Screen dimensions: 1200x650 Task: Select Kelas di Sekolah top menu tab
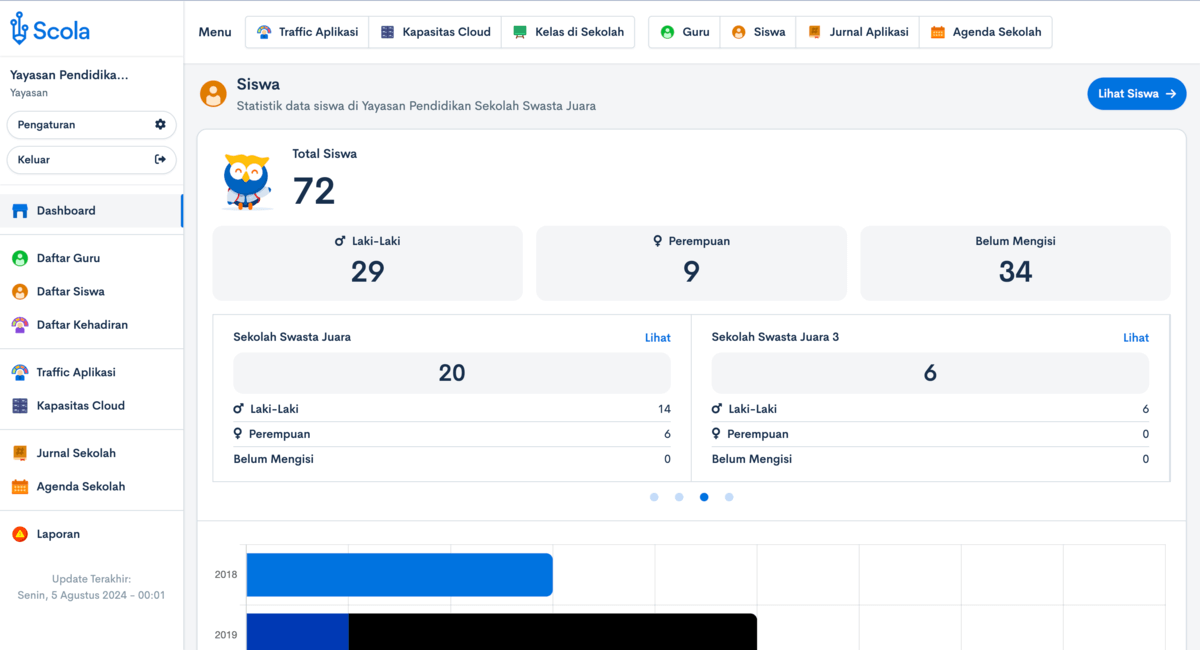[x=568, y=32]
